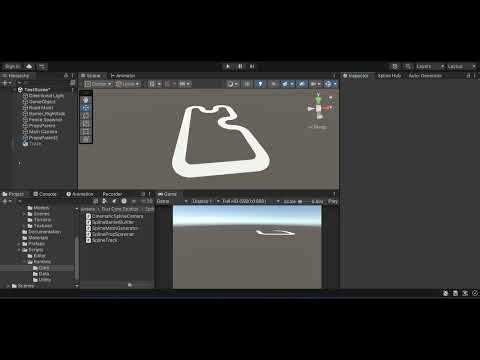Select the Core folder in Project tree
Image resolution: width=480 pixels, height=360 pixels.
44,268
